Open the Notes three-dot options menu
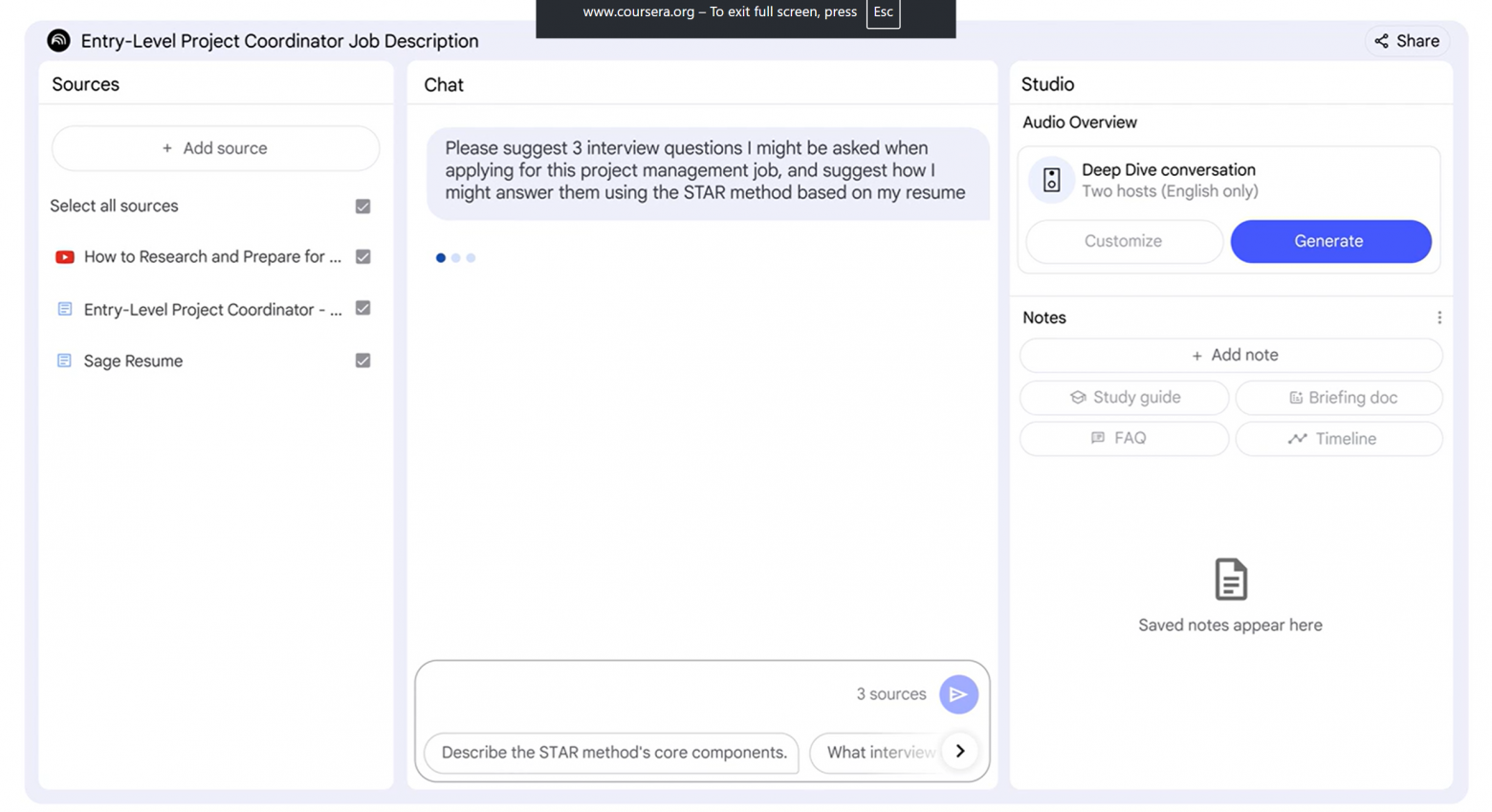 coord(1438,318)
